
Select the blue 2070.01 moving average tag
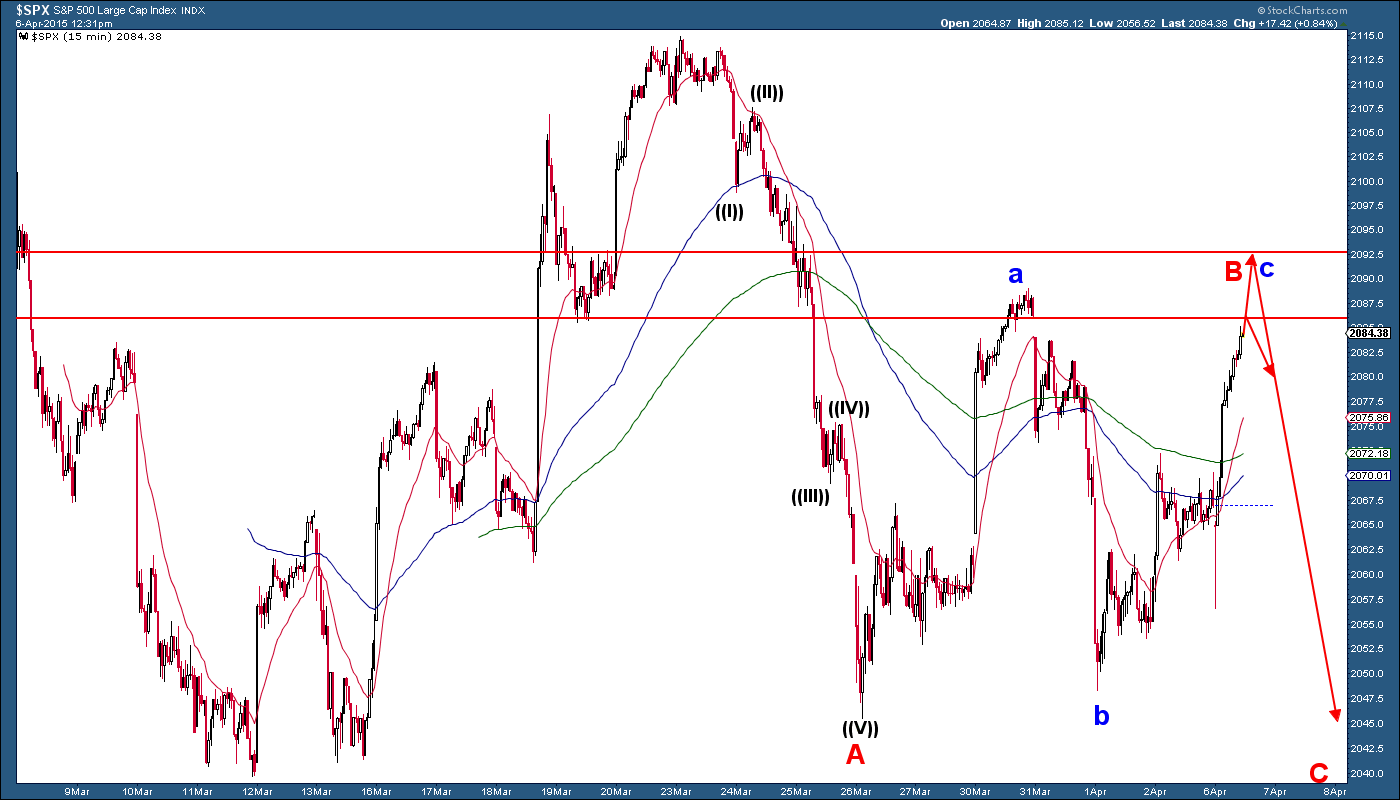[x=1367, y=475]
